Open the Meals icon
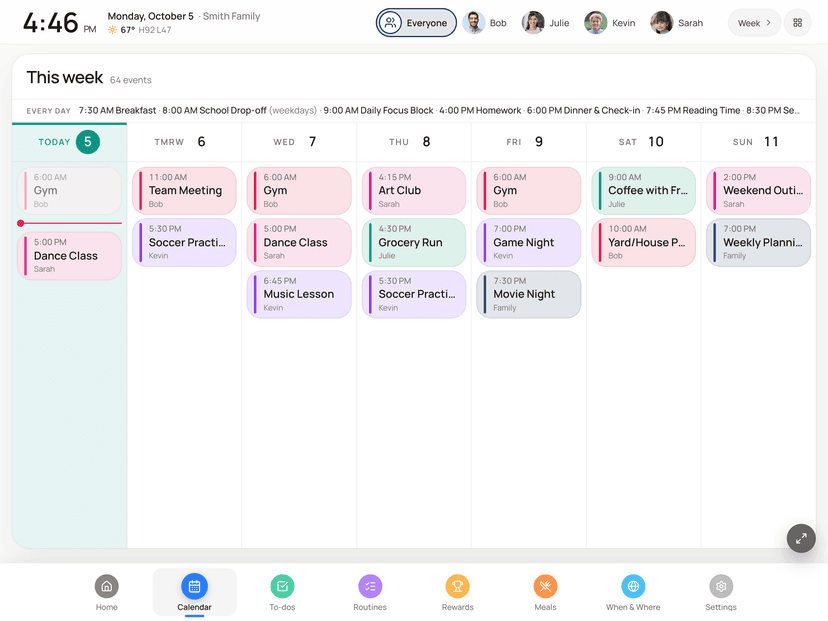This screenshot has width=828, height=621. (545, 586)
